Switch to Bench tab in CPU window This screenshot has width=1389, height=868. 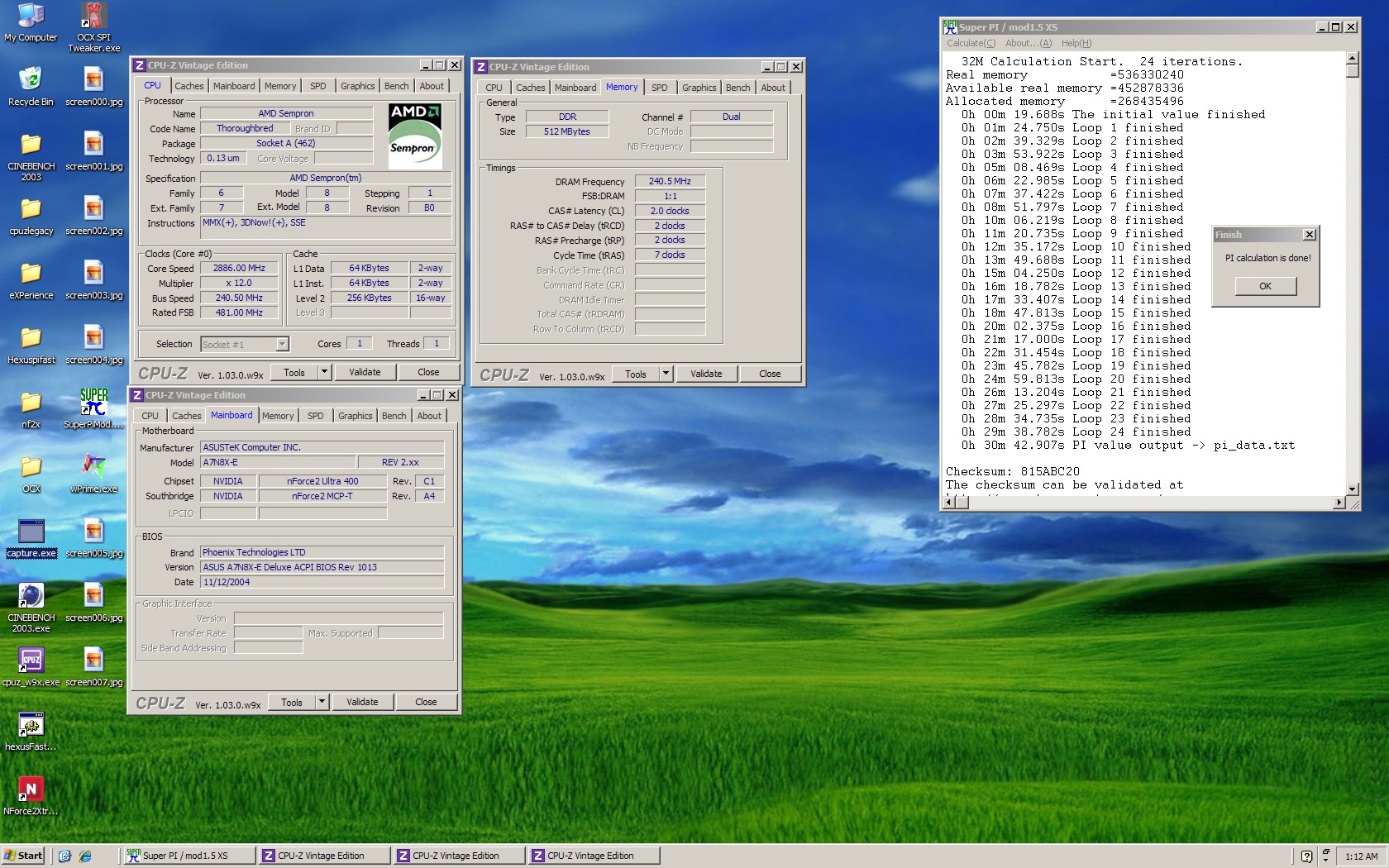coord(396,86)
